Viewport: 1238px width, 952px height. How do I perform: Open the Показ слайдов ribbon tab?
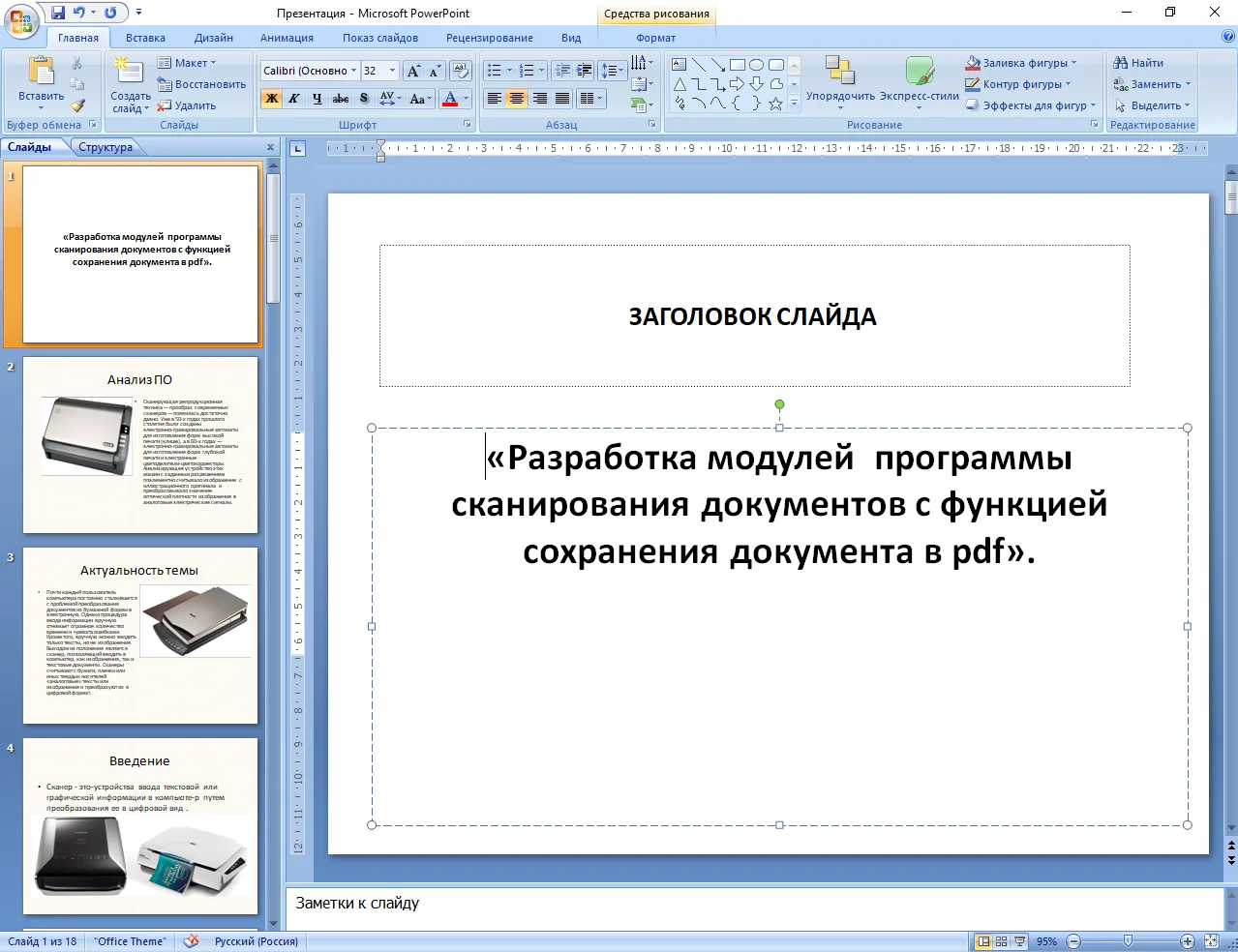pyautogui.click(x=380, y=38)
